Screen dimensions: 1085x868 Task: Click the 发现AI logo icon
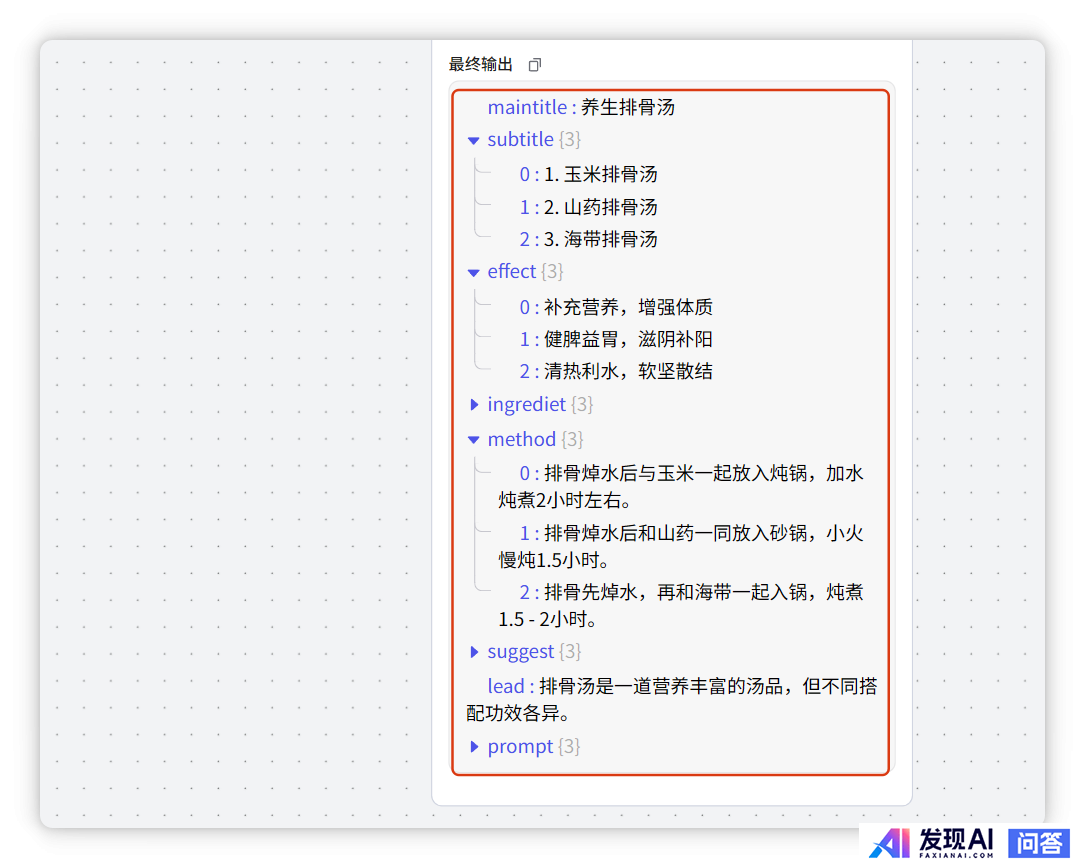pos(890,843)
